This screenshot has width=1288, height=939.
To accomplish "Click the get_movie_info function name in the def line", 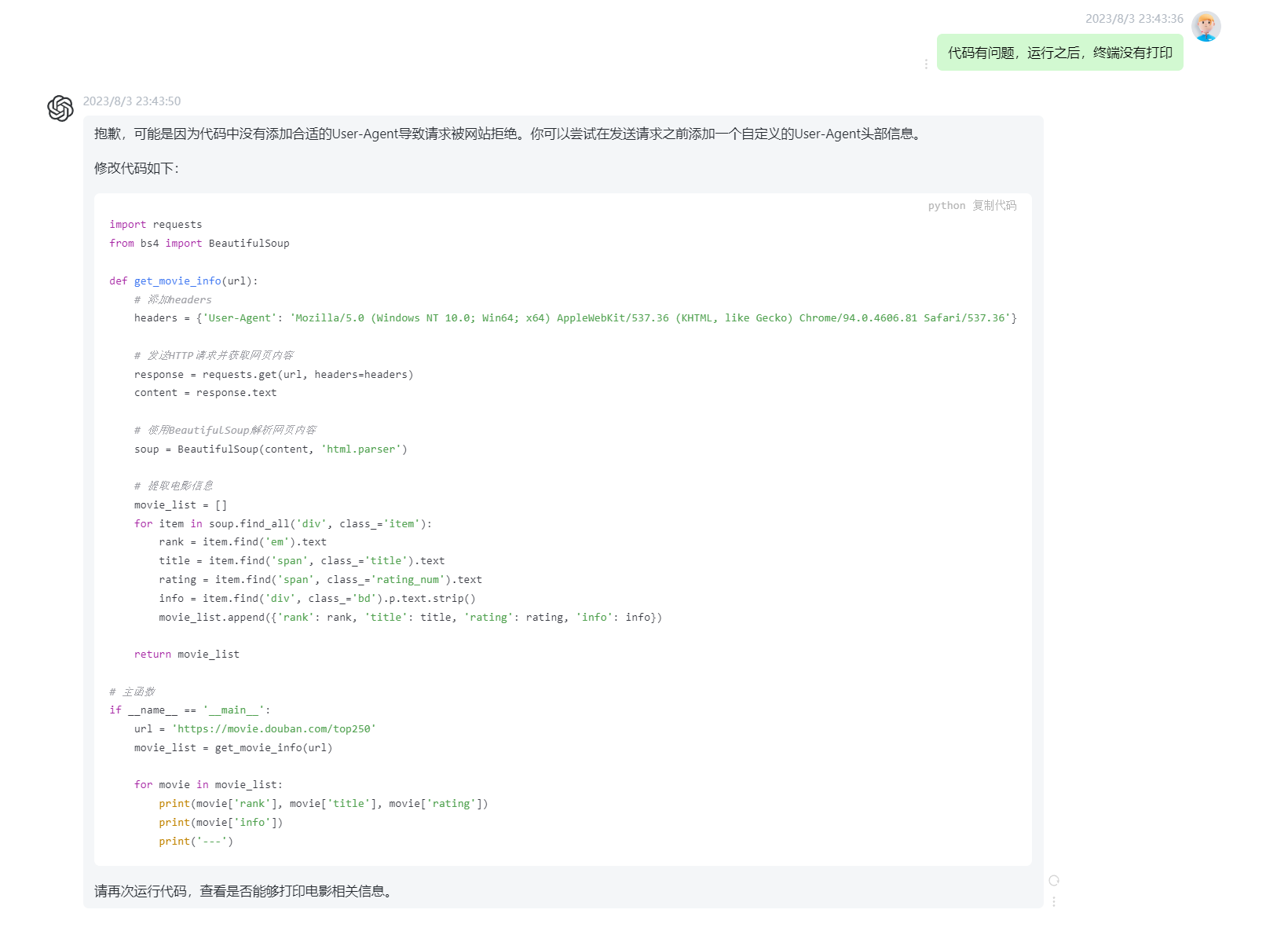I will click(177, 281).
